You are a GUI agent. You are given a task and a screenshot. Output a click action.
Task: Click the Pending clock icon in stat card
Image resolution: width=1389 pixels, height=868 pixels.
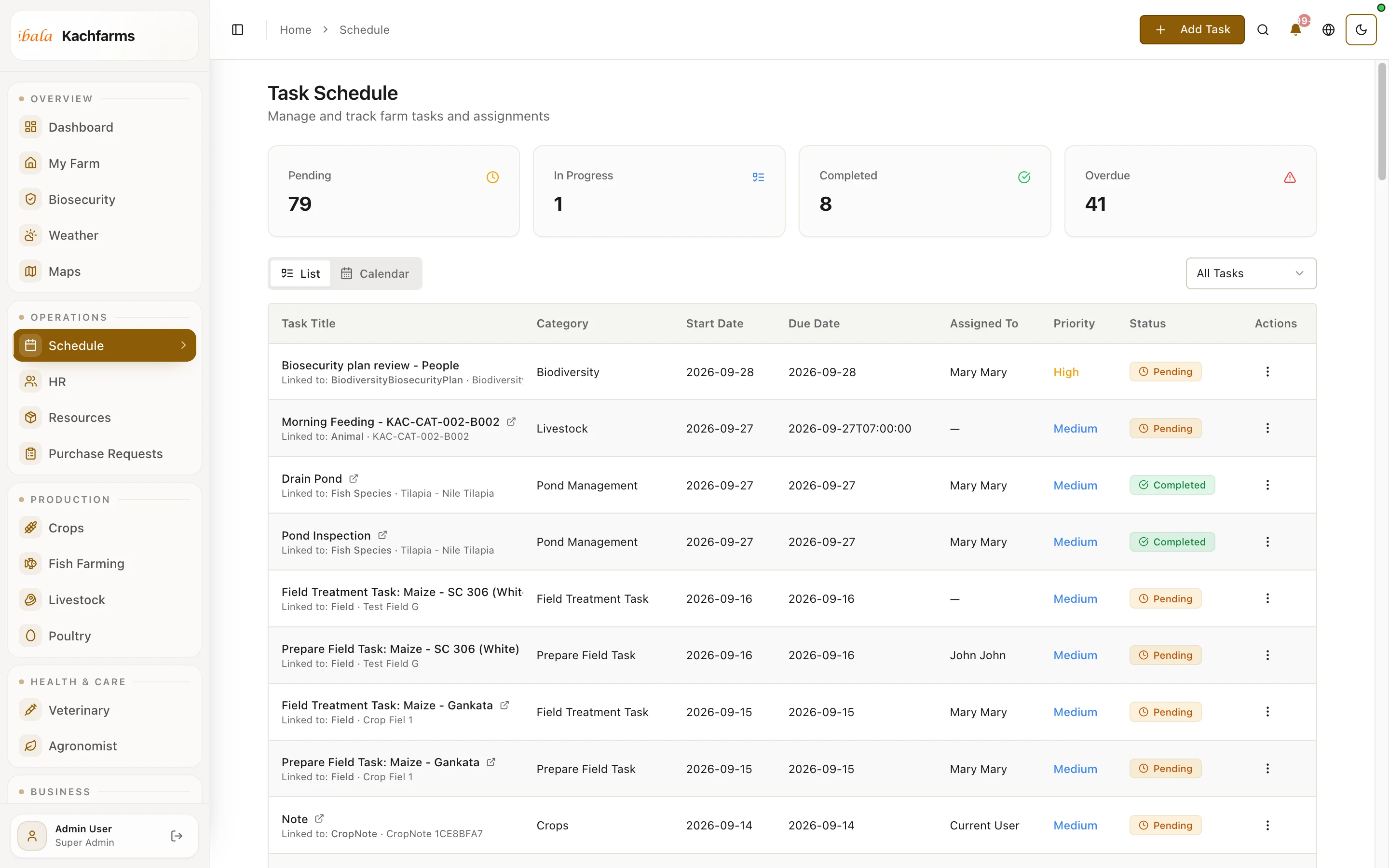click(492, 177)
